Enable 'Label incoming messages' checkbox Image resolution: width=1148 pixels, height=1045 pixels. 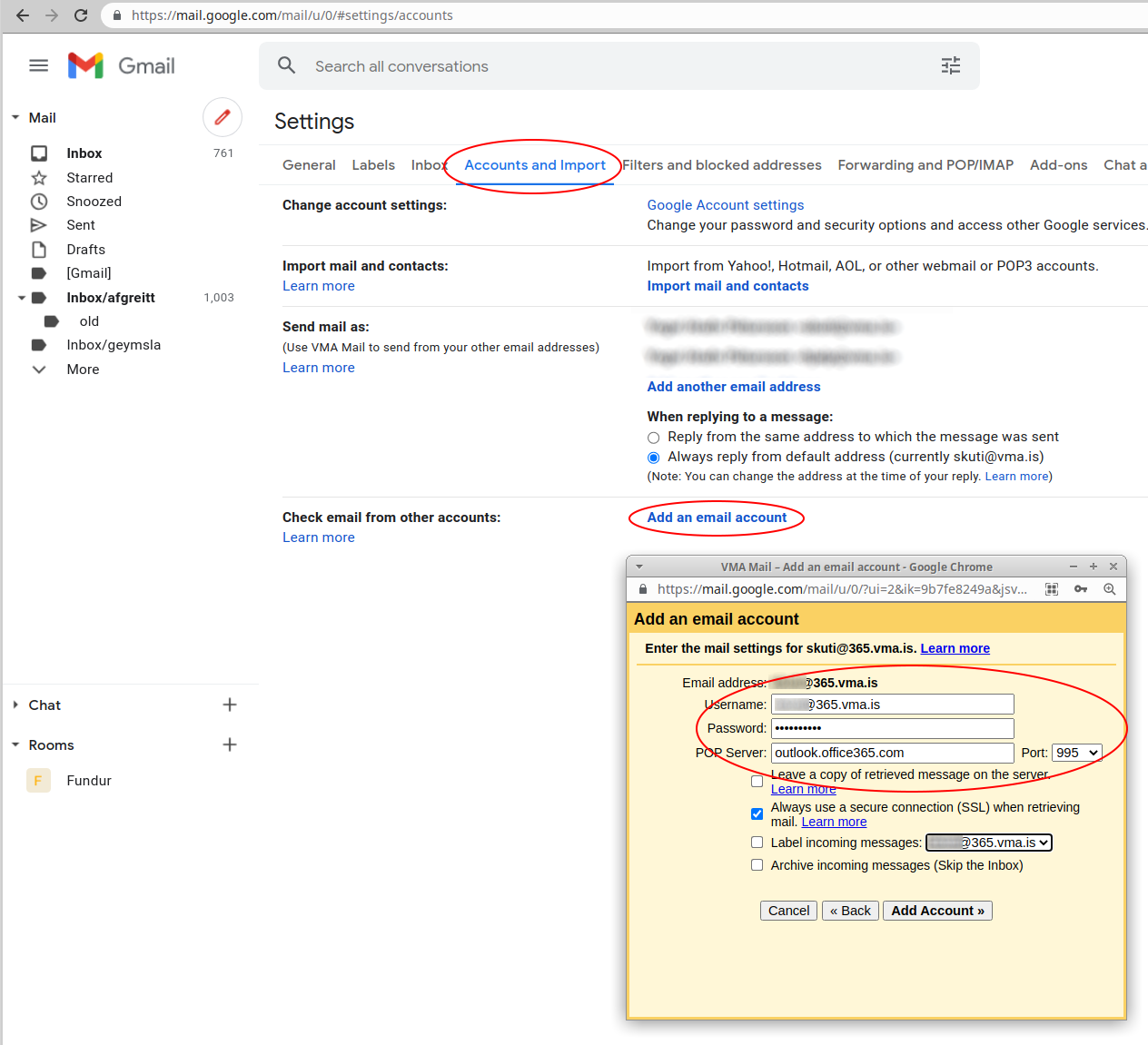coord(757,843)
